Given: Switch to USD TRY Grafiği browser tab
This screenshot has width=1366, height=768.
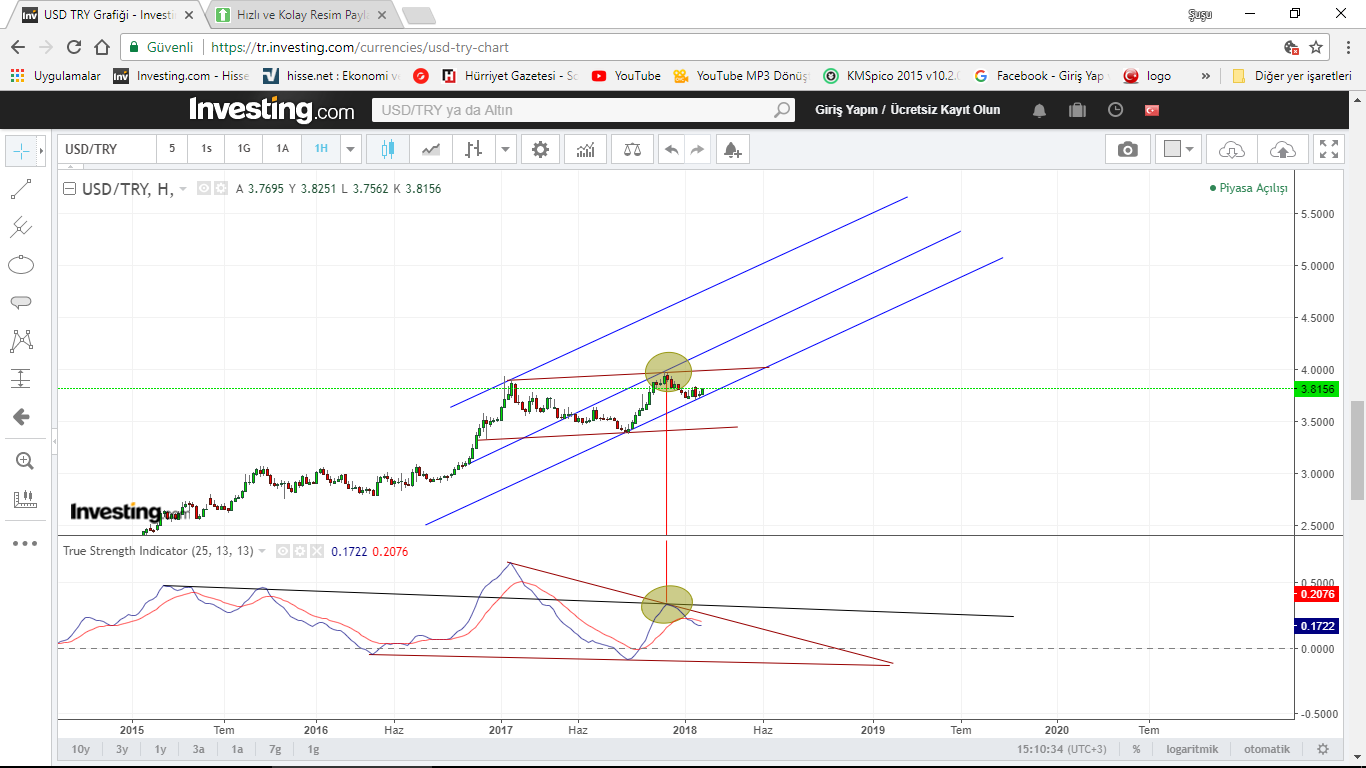Looking at the screenshot, I should point(109,15).
